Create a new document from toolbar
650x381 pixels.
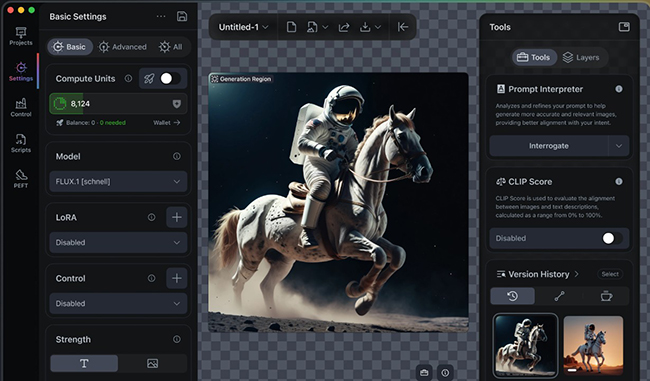click(291, 27)
